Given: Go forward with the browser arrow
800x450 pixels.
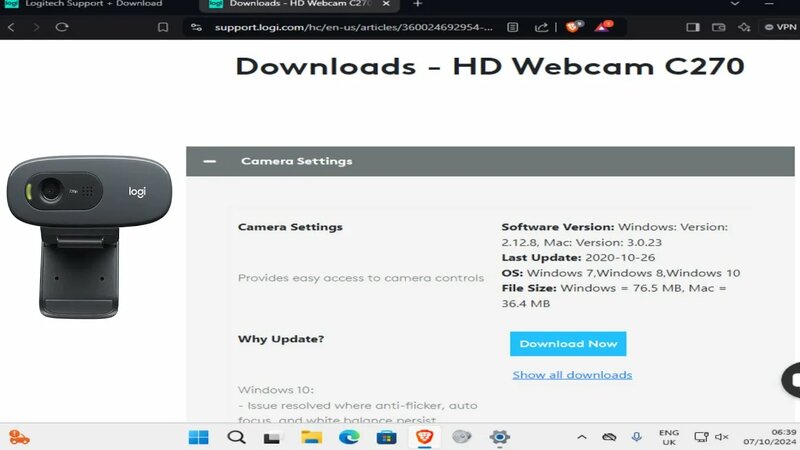Looking at the screenshot, I should pos(36,27).
